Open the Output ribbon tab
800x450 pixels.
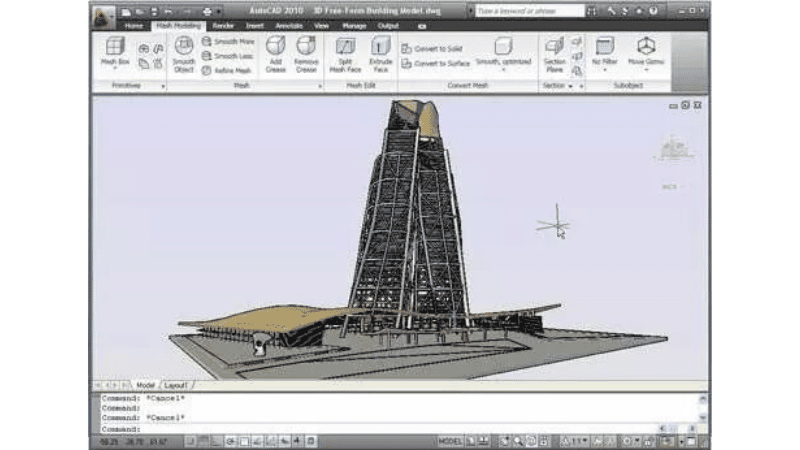[x=388, y=26]
